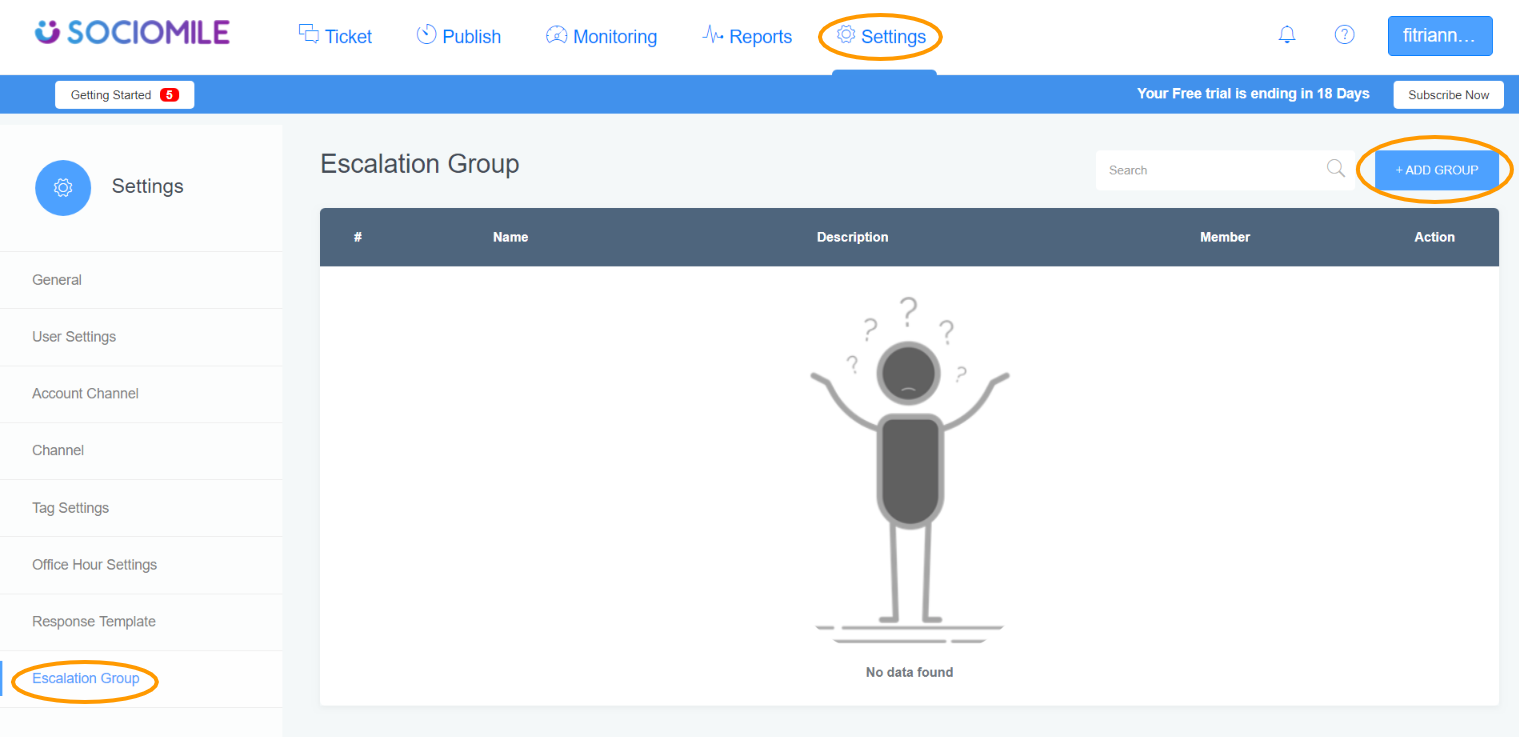Click the search magnifier icon
Image resolution: width=1519 pixels, height=737 pixels.
point(1336,169)
